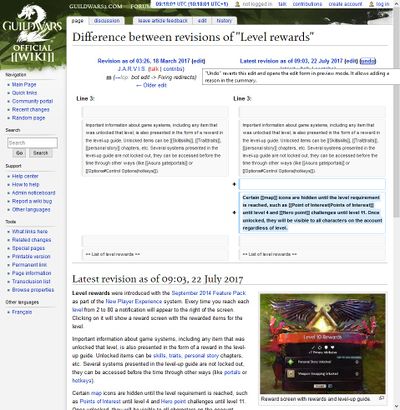Open 'Quick links' in the sidebar
The width and height of the screenshot is (400, 410).
click(x=24, y=93)
